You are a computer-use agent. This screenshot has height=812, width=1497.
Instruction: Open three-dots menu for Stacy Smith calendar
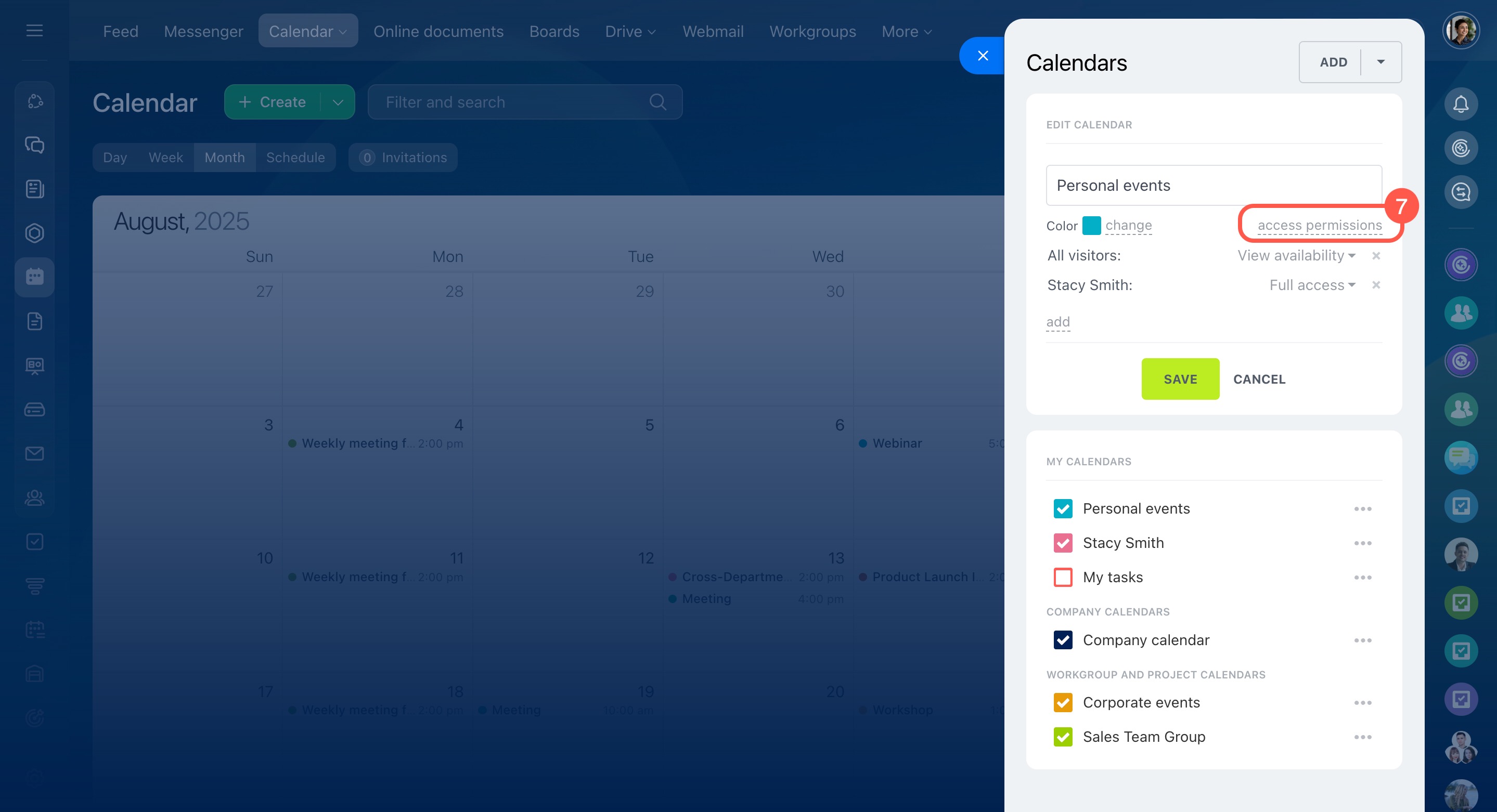pyautogui.click(x=1362, y=543)
